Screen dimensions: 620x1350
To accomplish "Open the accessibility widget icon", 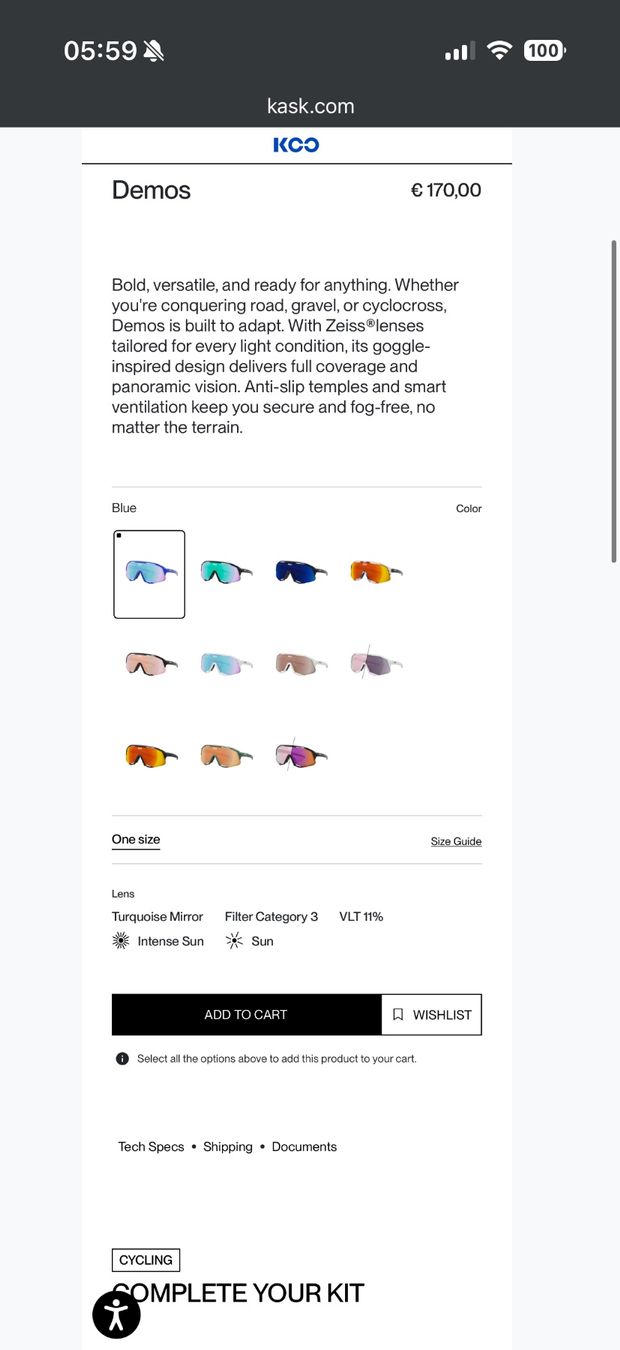I will (116, 1314).
